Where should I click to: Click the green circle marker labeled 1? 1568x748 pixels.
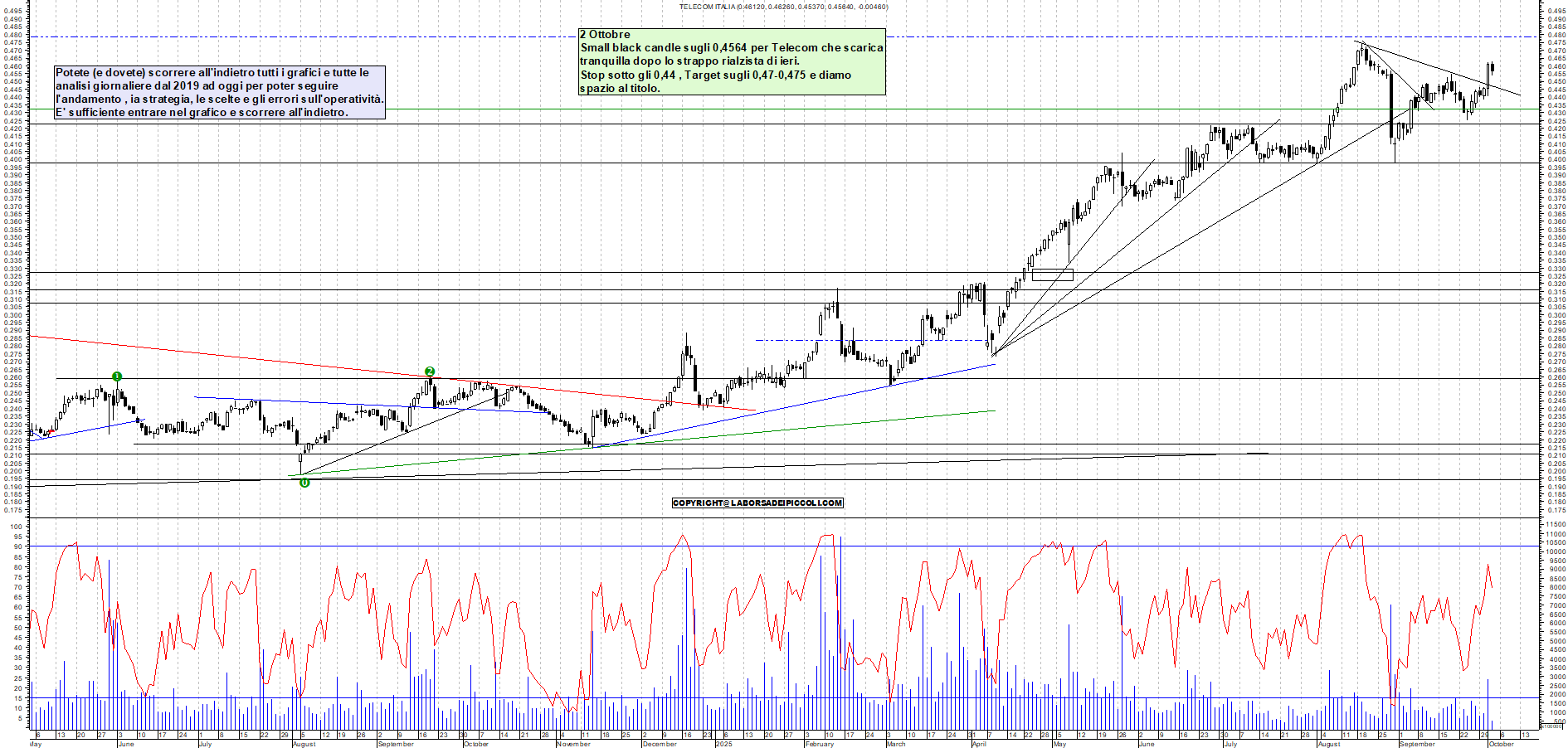(x=117, y=376)
